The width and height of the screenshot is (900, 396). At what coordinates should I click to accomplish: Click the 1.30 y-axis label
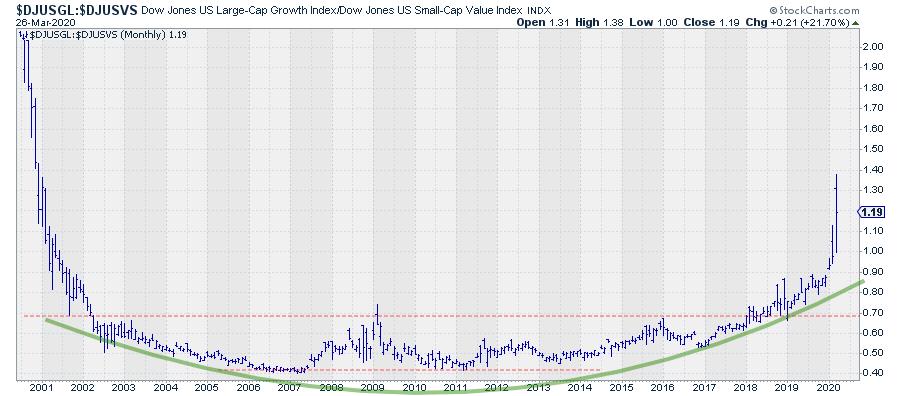[872, 189]
